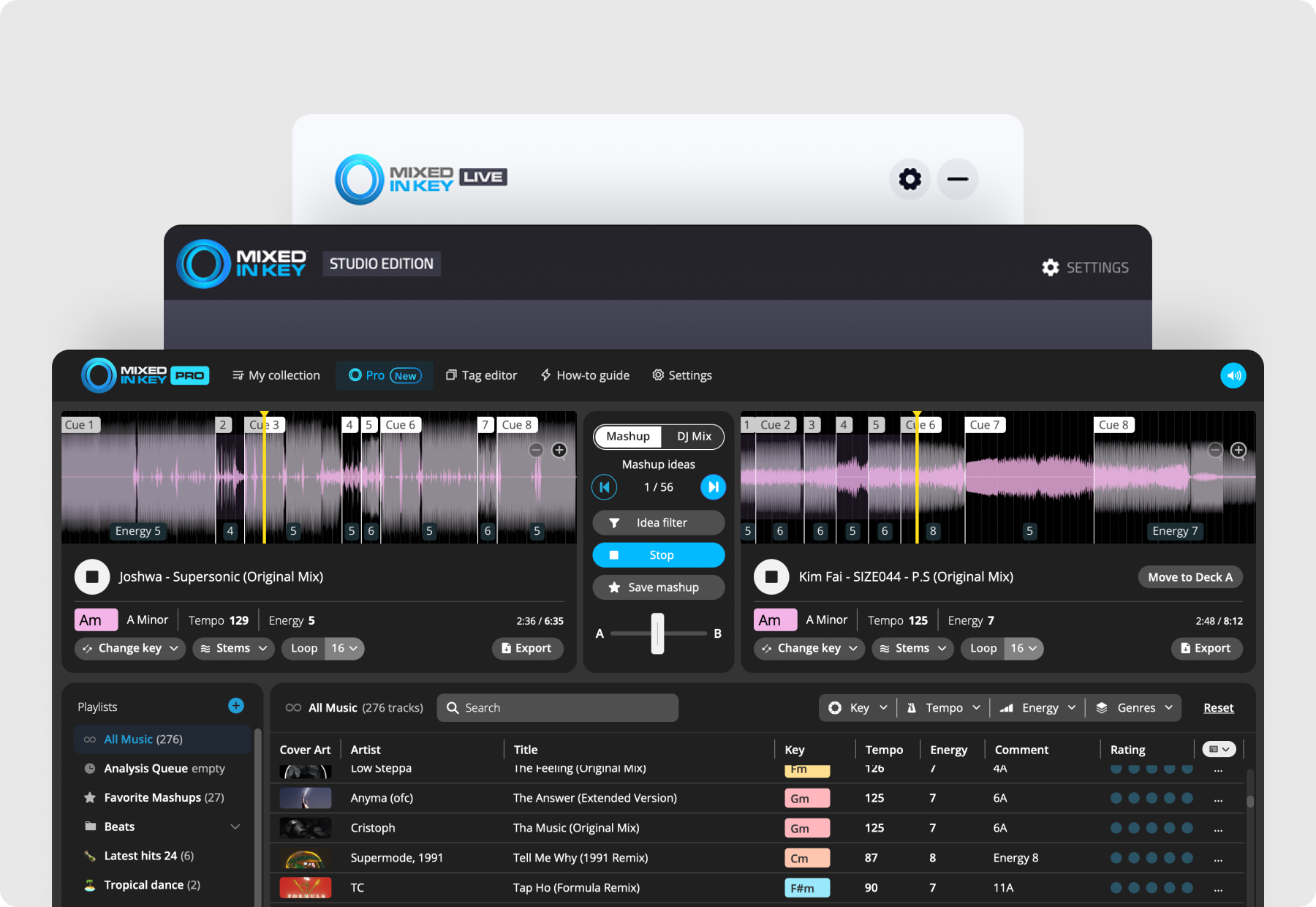Open the My collection tab
1316x907 pixels.
pos(276,375)
